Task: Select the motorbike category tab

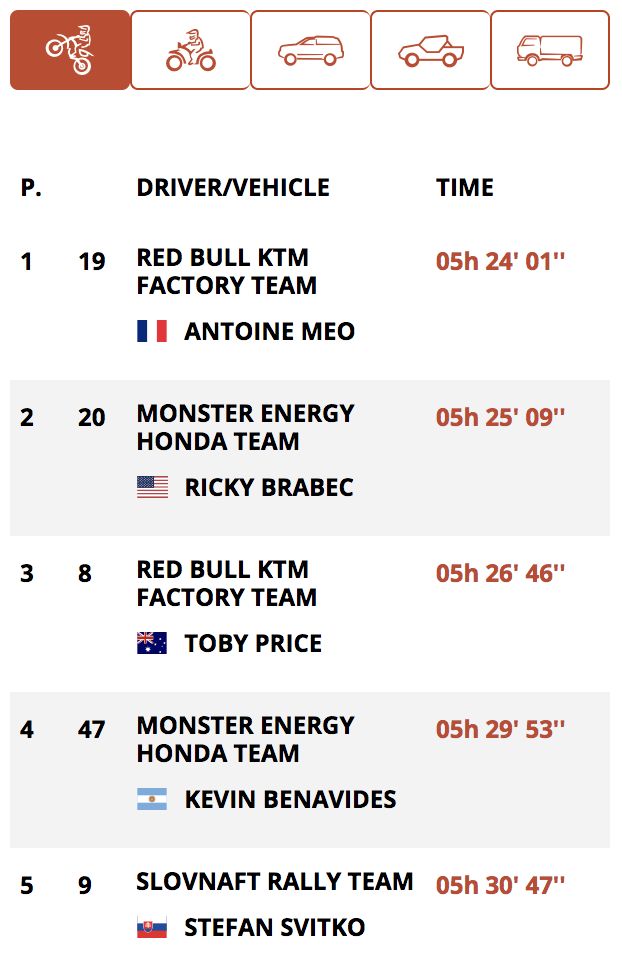Action: coord(70,50)
